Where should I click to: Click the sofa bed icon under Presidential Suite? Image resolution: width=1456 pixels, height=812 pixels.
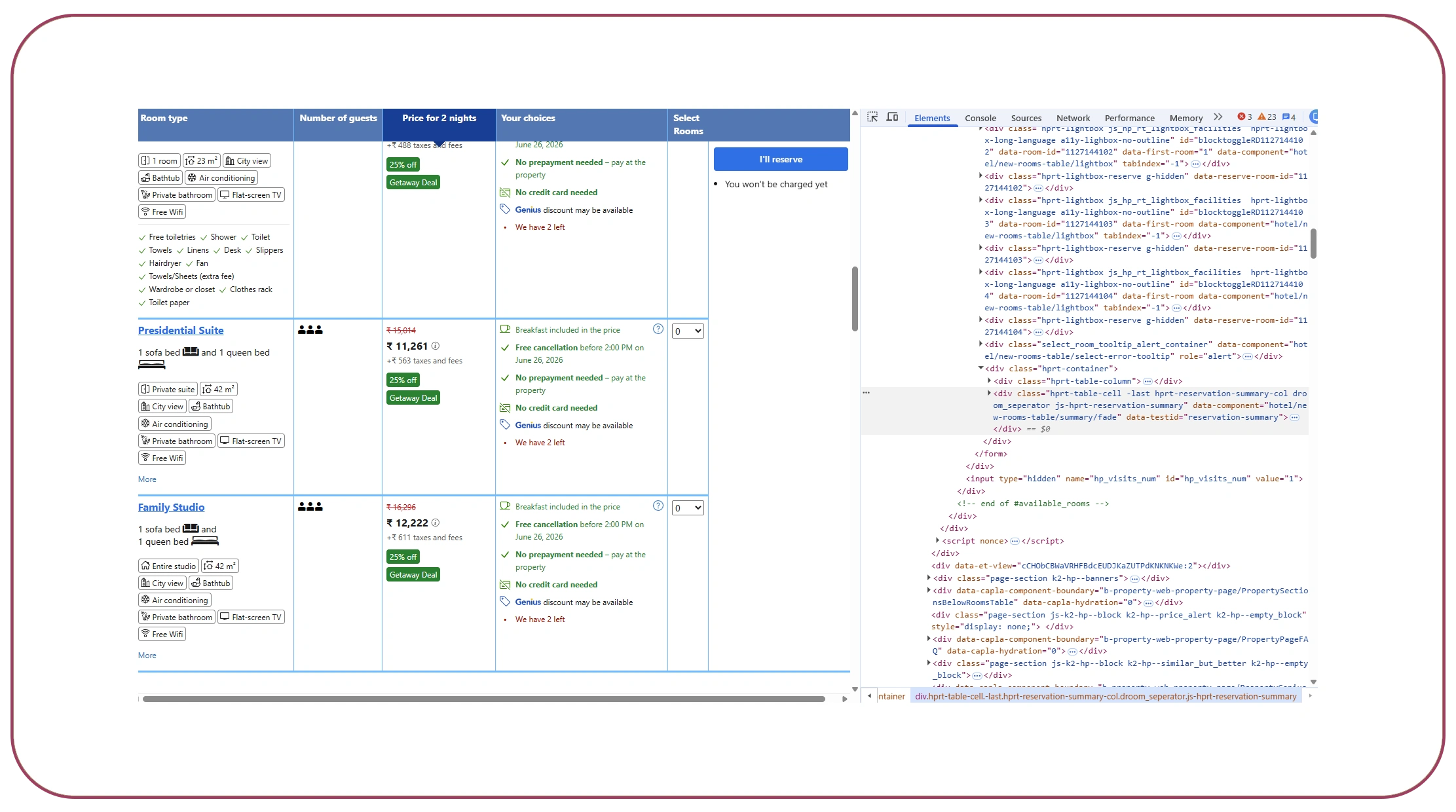191,352
